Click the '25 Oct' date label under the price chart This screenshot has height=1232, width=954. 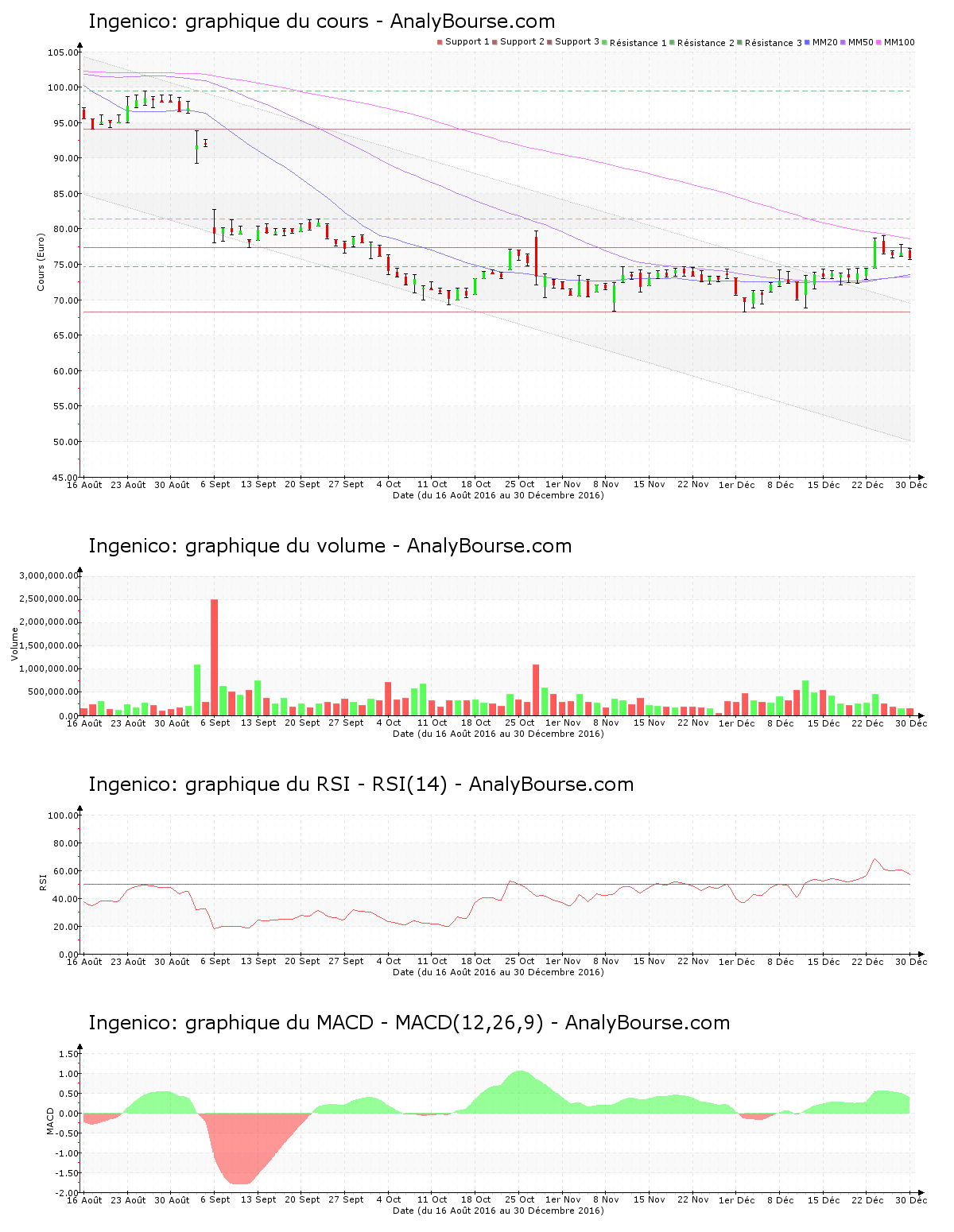click(520, 484)
